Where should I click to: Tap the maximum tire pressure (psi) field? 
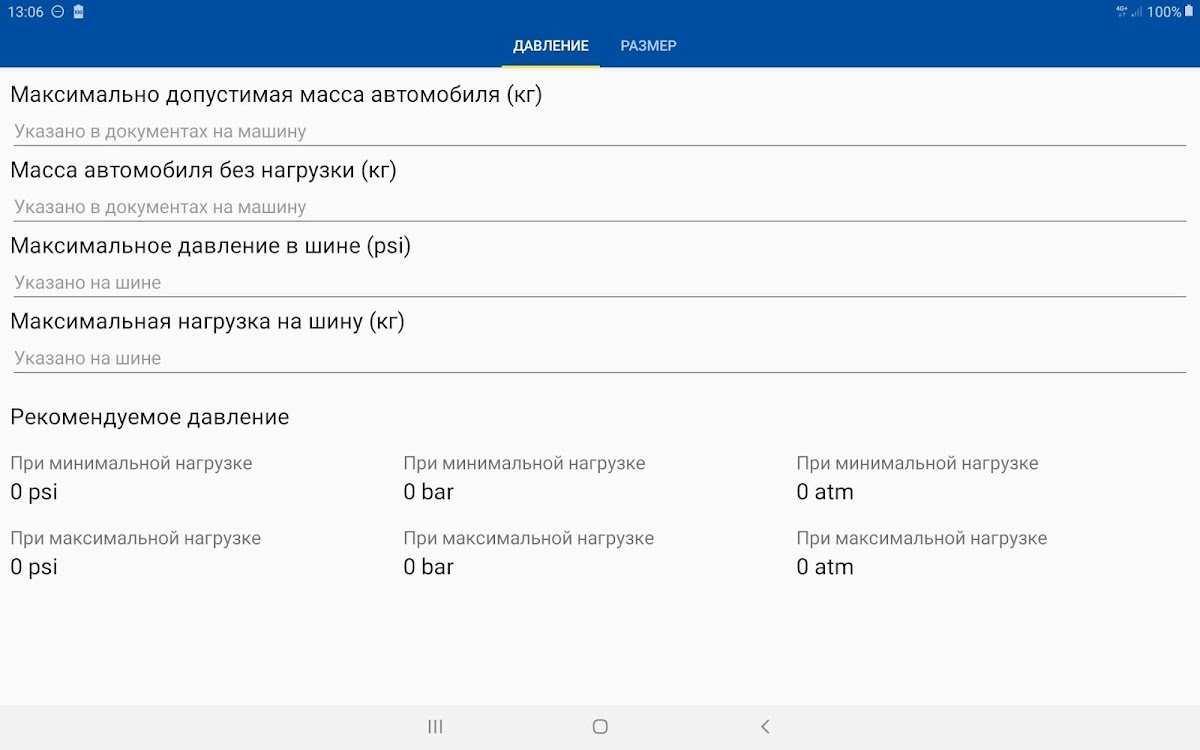(x=598, y=283)
